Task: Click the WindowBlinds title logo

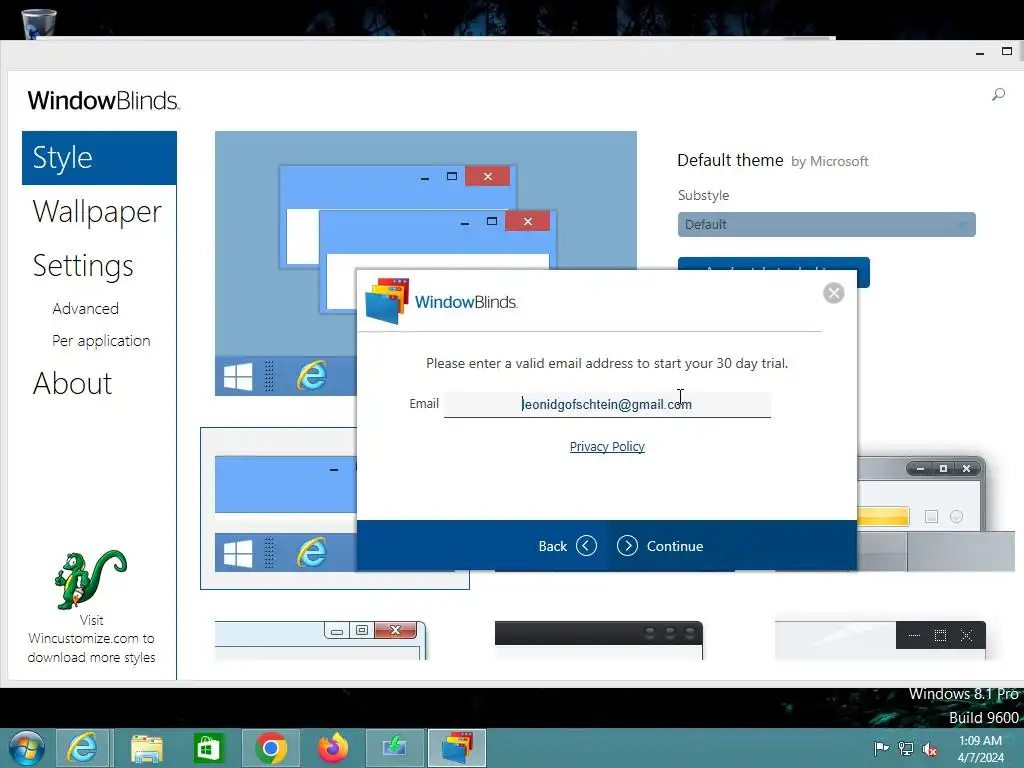Action: [x=103, y=101]
